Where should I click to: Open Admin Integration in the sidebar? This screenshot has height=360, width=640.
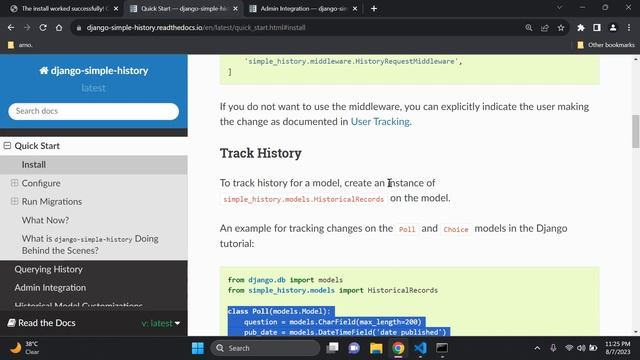[50, 288]
